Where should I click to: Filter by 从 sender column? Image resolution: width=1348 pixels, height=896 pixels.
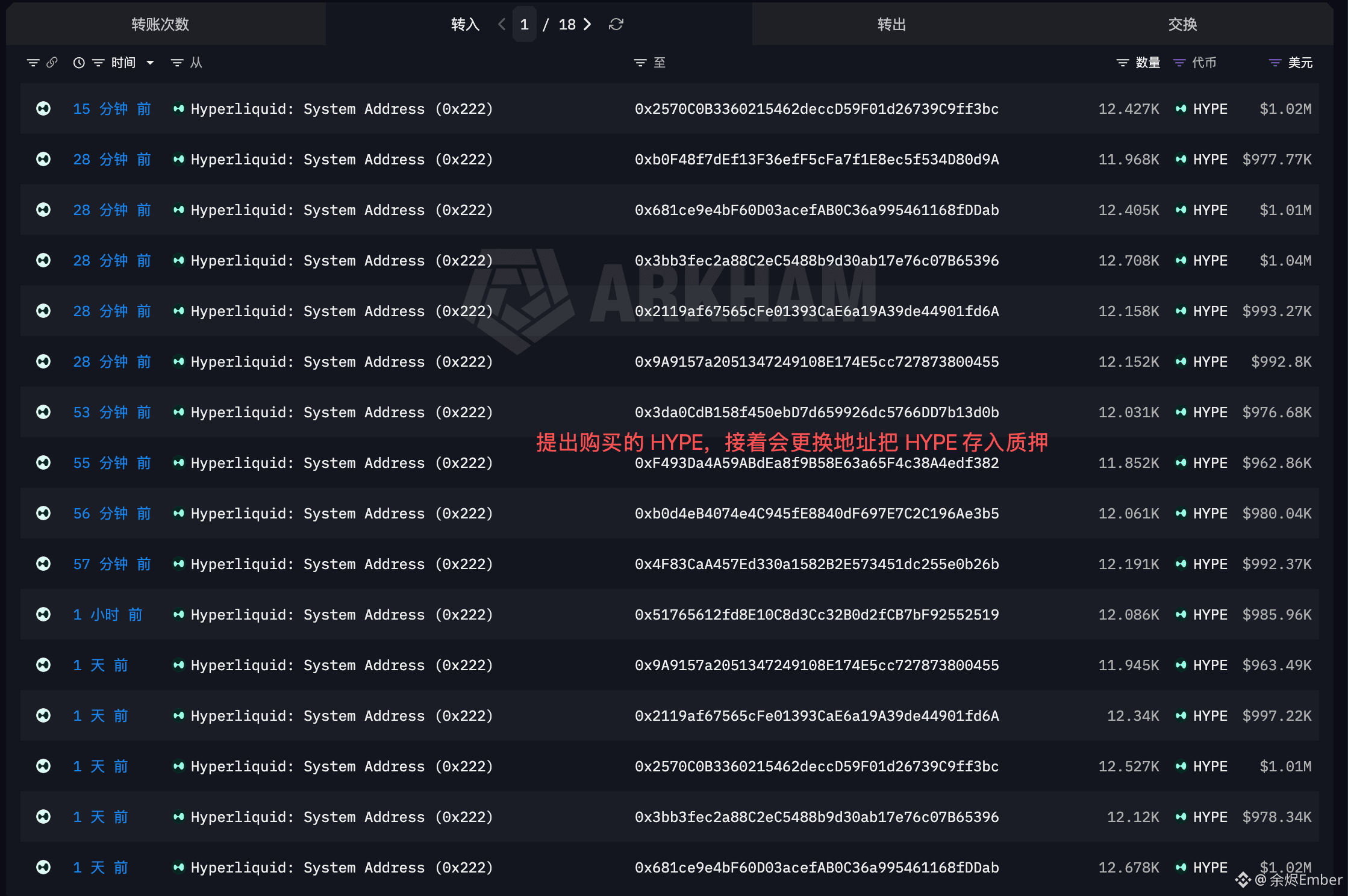pyautogui.click(x=177, y=63)
